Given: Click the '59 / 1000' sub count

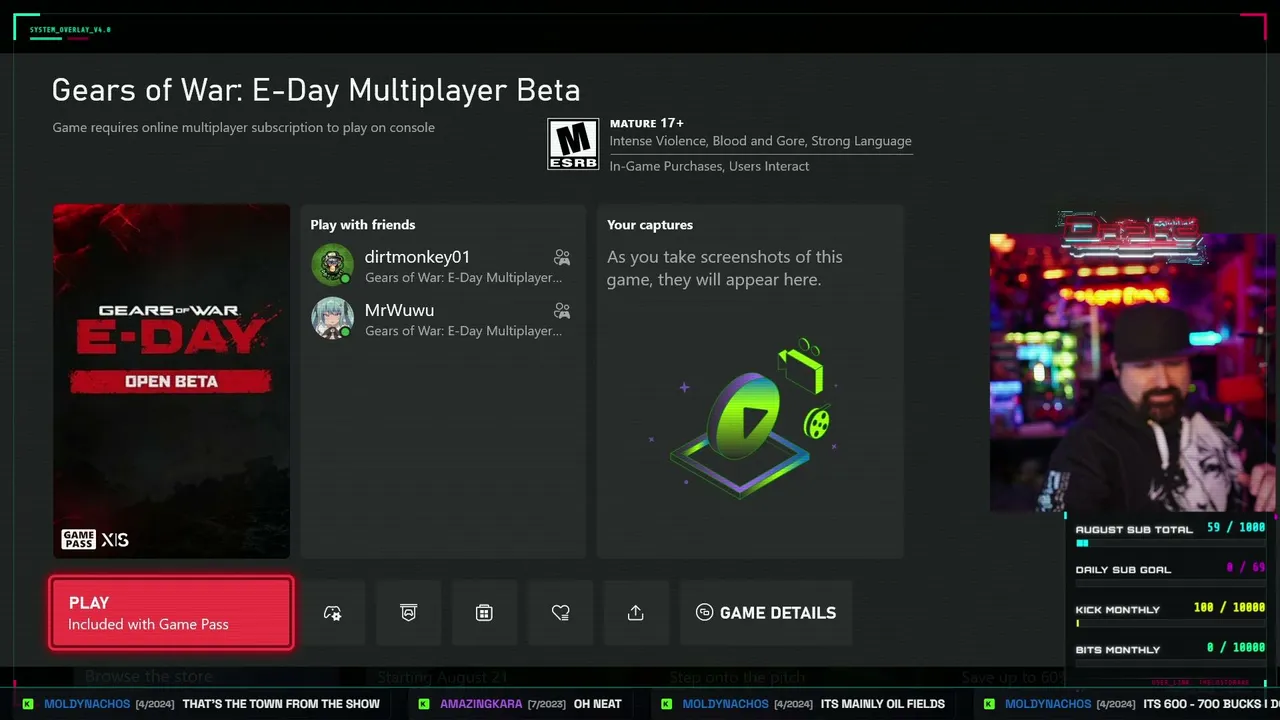Looking at the screenshot, I should 1236,528.
